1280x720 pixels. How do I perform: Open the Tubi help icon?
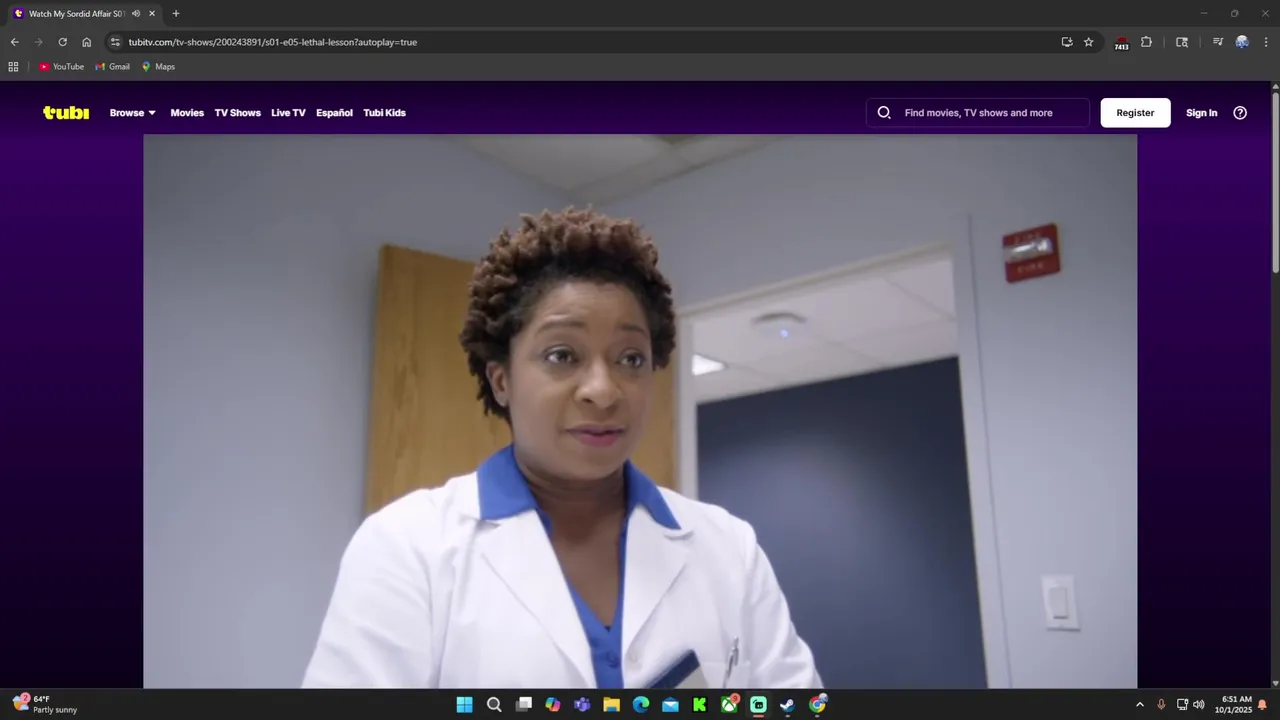pos(1240,113)
